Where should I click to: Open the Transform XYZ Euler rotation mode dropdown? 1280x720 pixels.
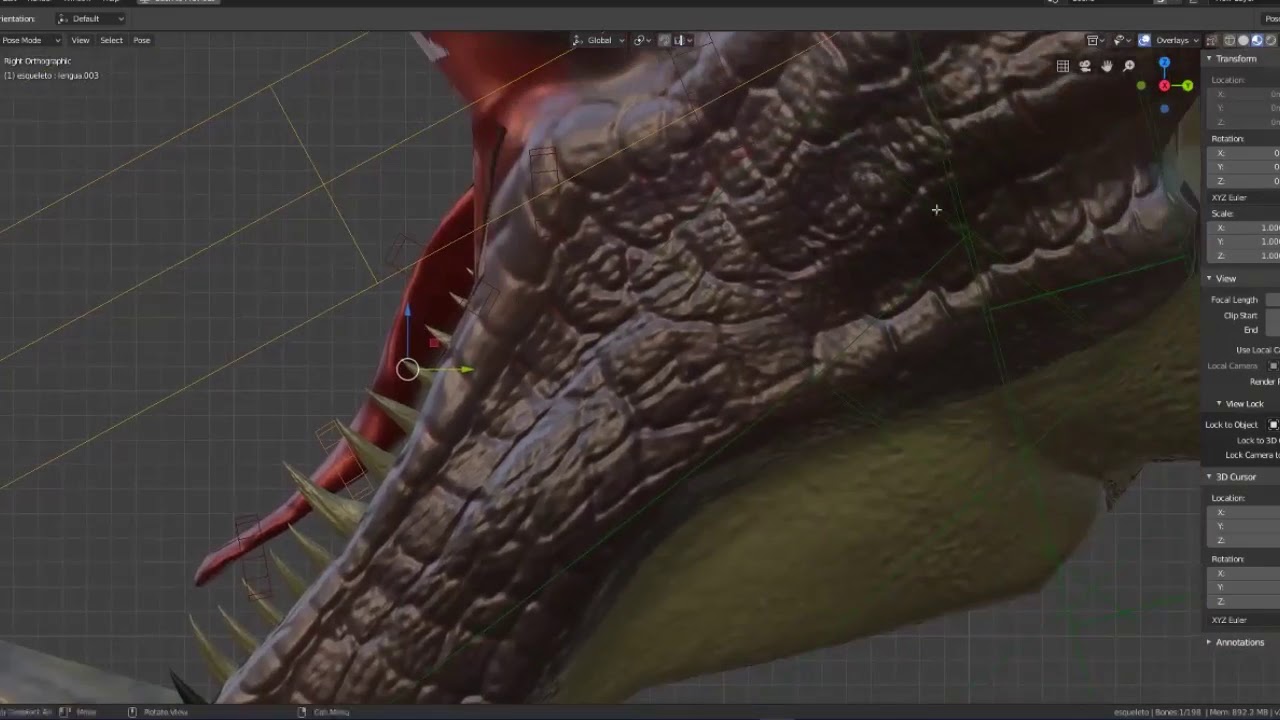click(x=1245, y=198)
